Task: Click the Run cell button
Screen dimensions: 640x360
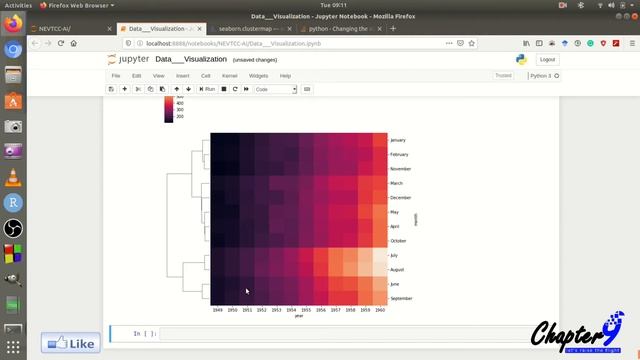Action: tap(207, 89)
